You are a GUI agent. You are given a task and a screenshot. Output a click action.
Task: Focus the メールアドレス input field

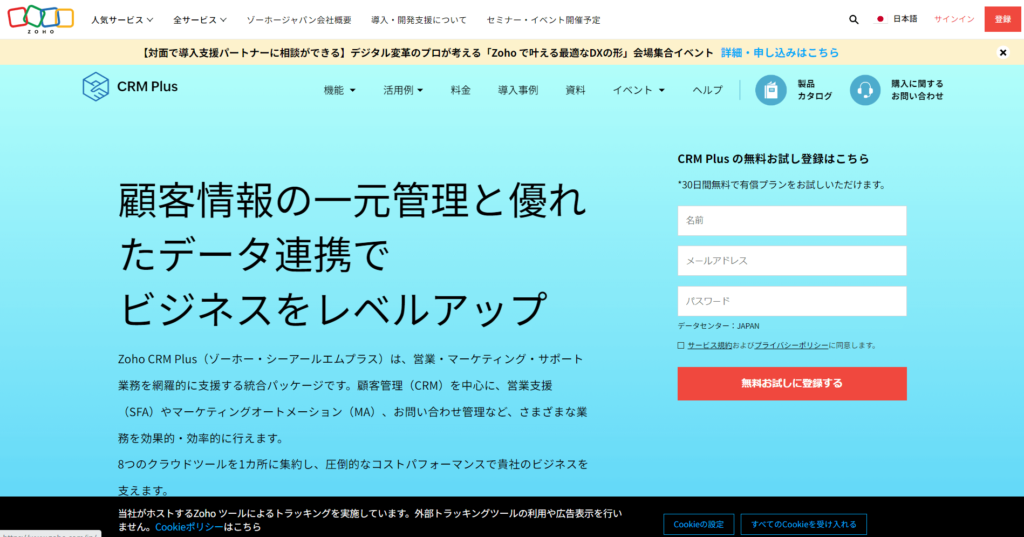click(x=791, y=261)
